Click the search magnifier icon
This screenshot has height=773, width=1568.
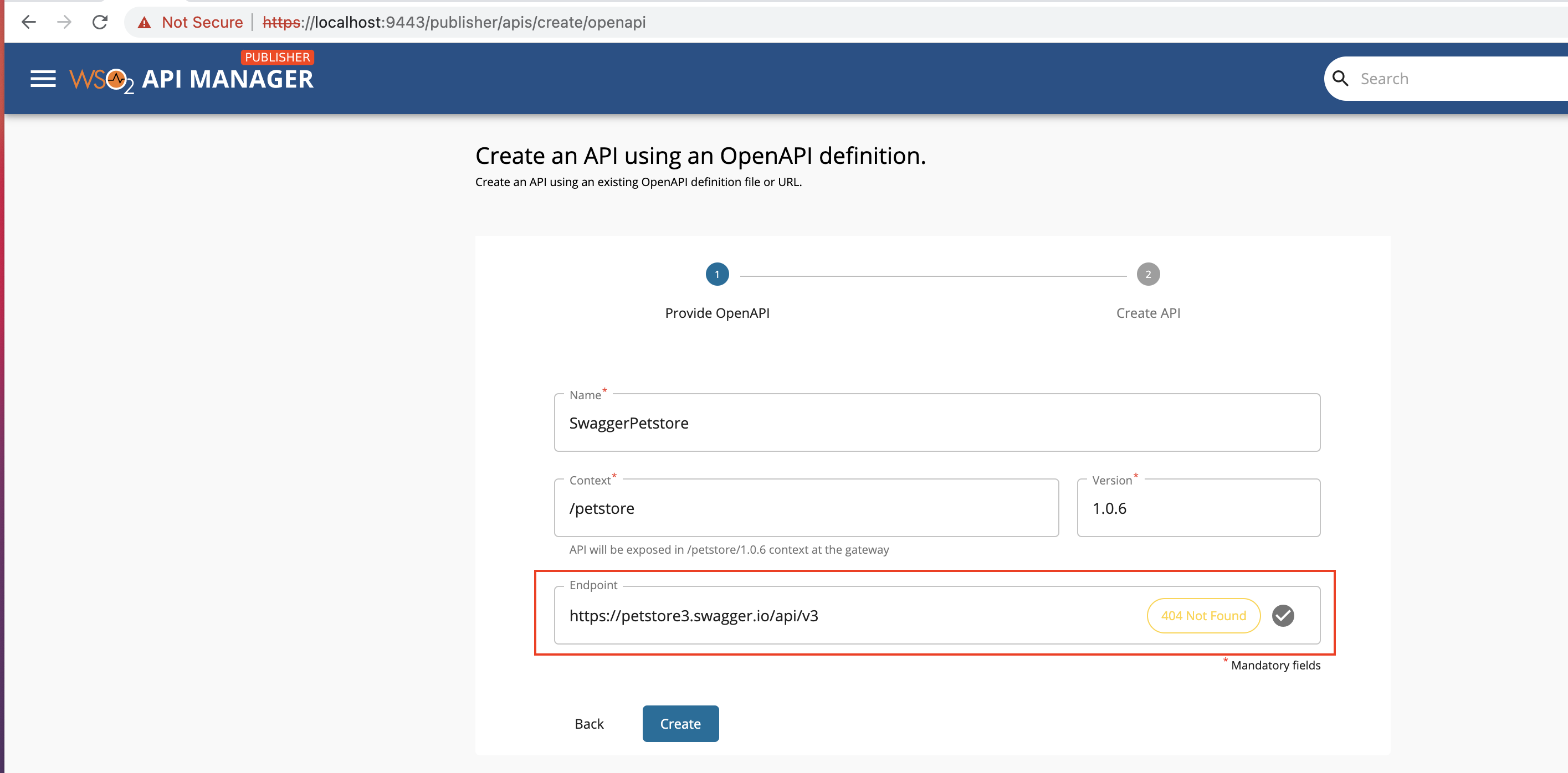(x=1341, y=79)
